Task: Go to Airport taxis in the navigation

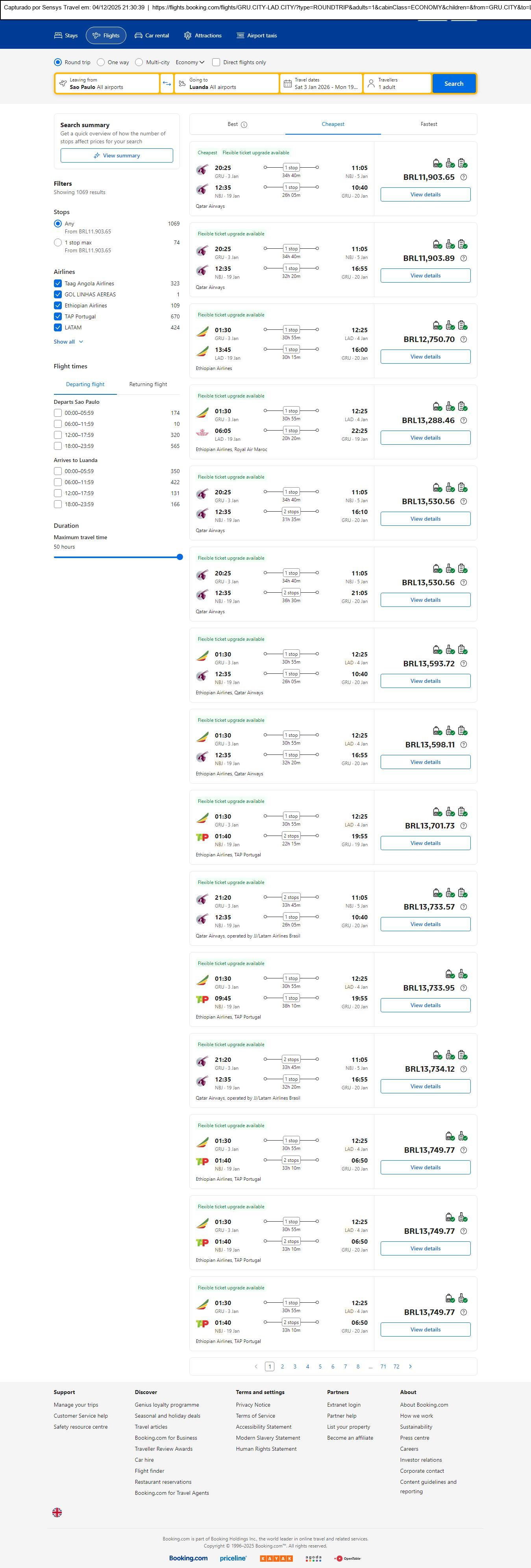Action: (x=256, y=36)
